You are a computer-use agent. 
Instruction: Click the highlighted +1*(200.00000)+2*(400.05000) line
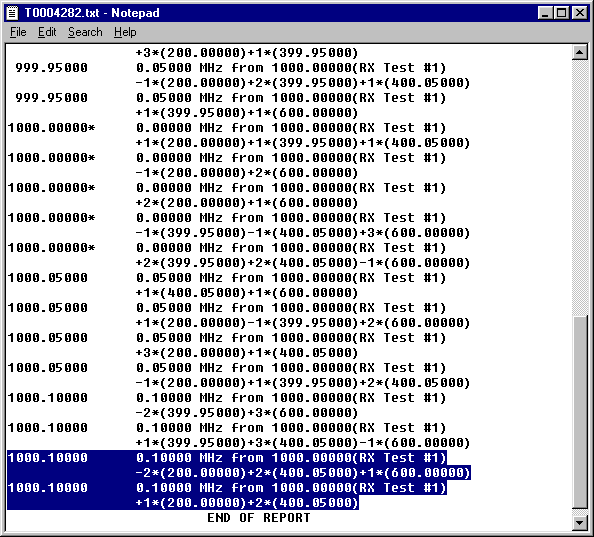point(247,503)
